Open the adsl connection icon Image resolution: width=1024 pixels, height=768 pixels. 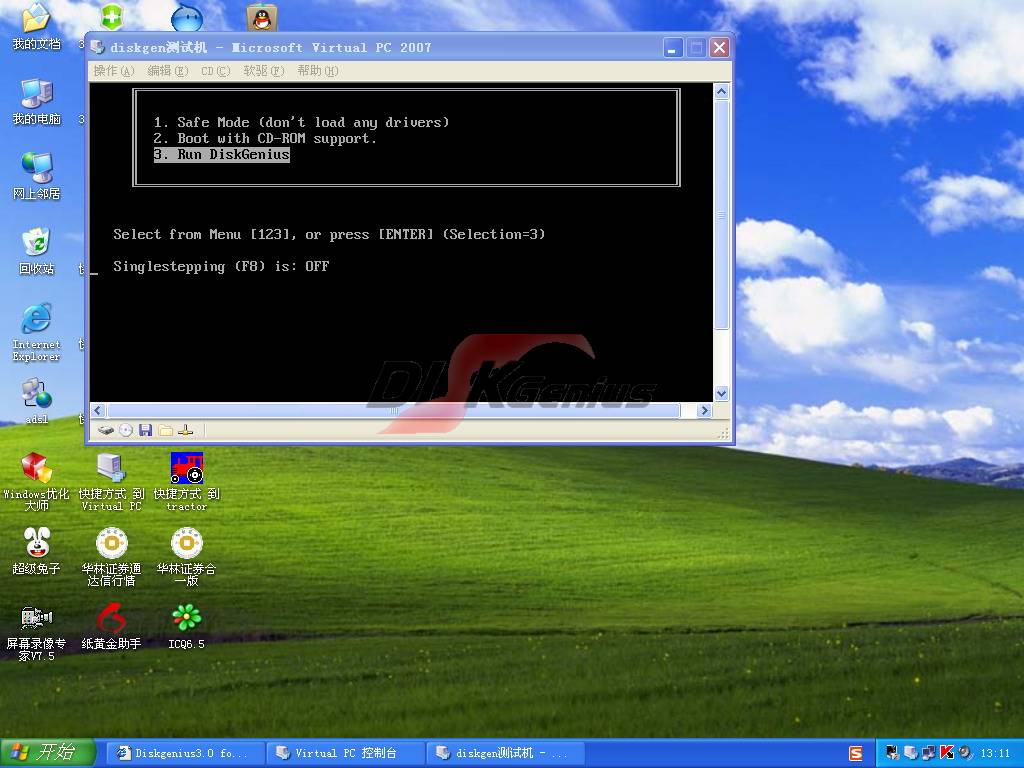37,402
